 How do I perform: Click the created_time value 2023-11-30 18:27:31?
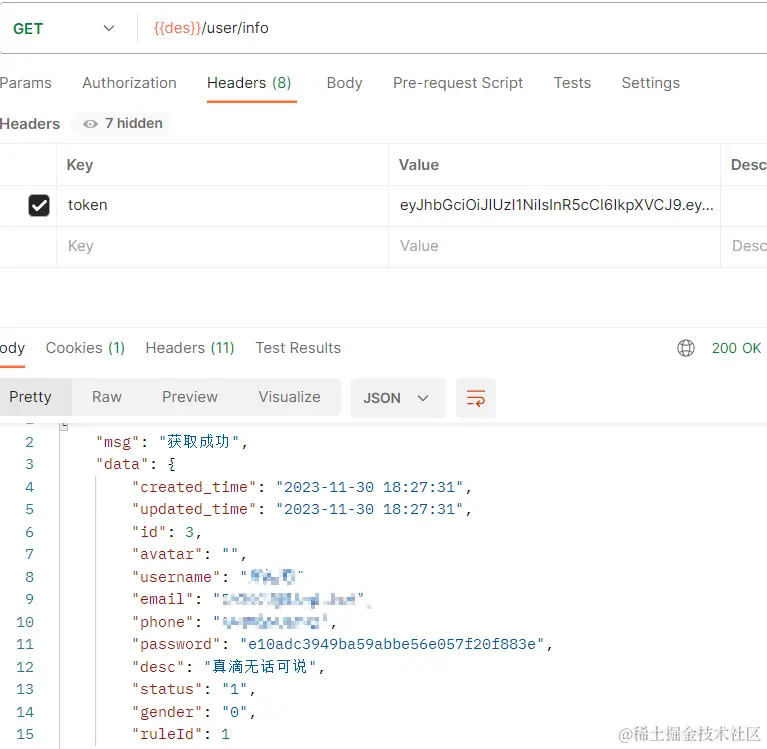(x=369, y=487)
